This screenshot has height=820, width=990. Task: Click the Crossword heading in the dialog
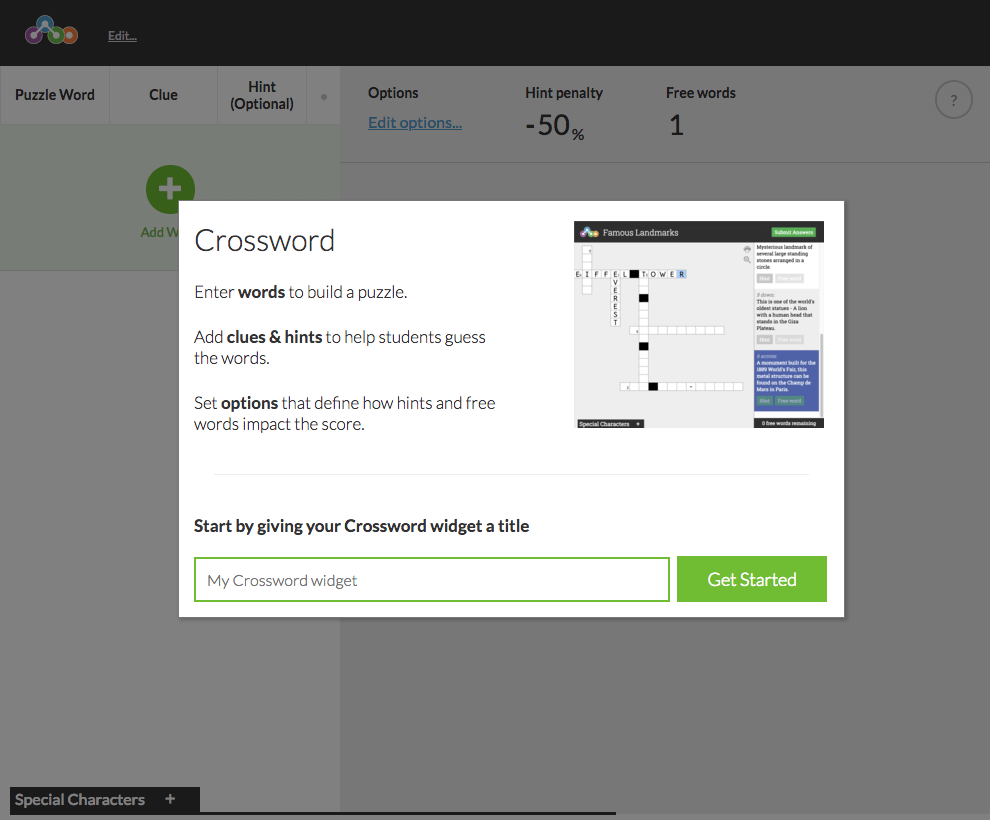pyautogui.click(x=264, y=240)
